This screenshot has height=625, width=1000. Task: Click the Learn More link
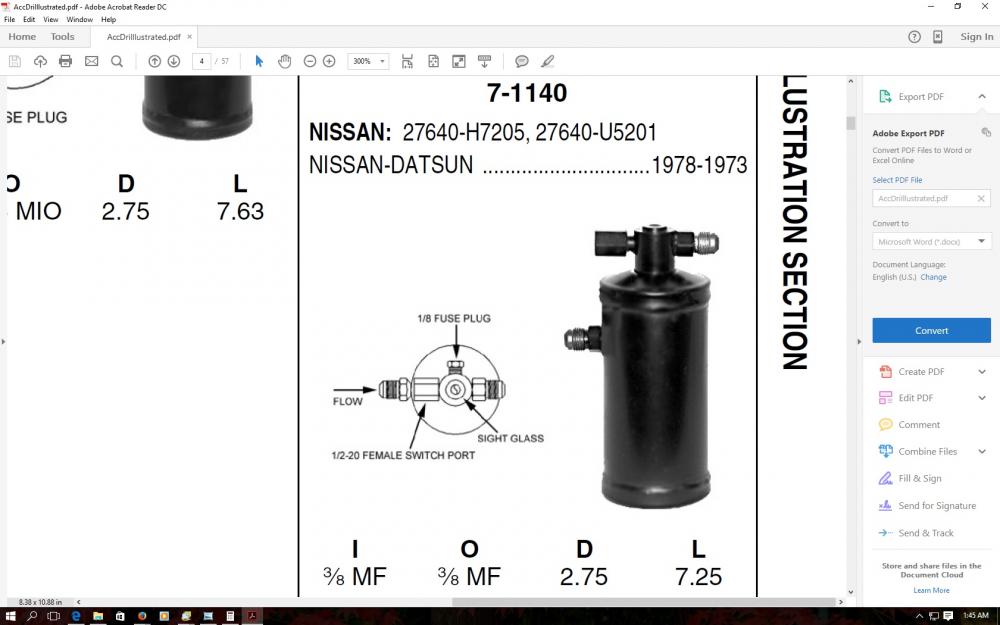coord(931,590)
